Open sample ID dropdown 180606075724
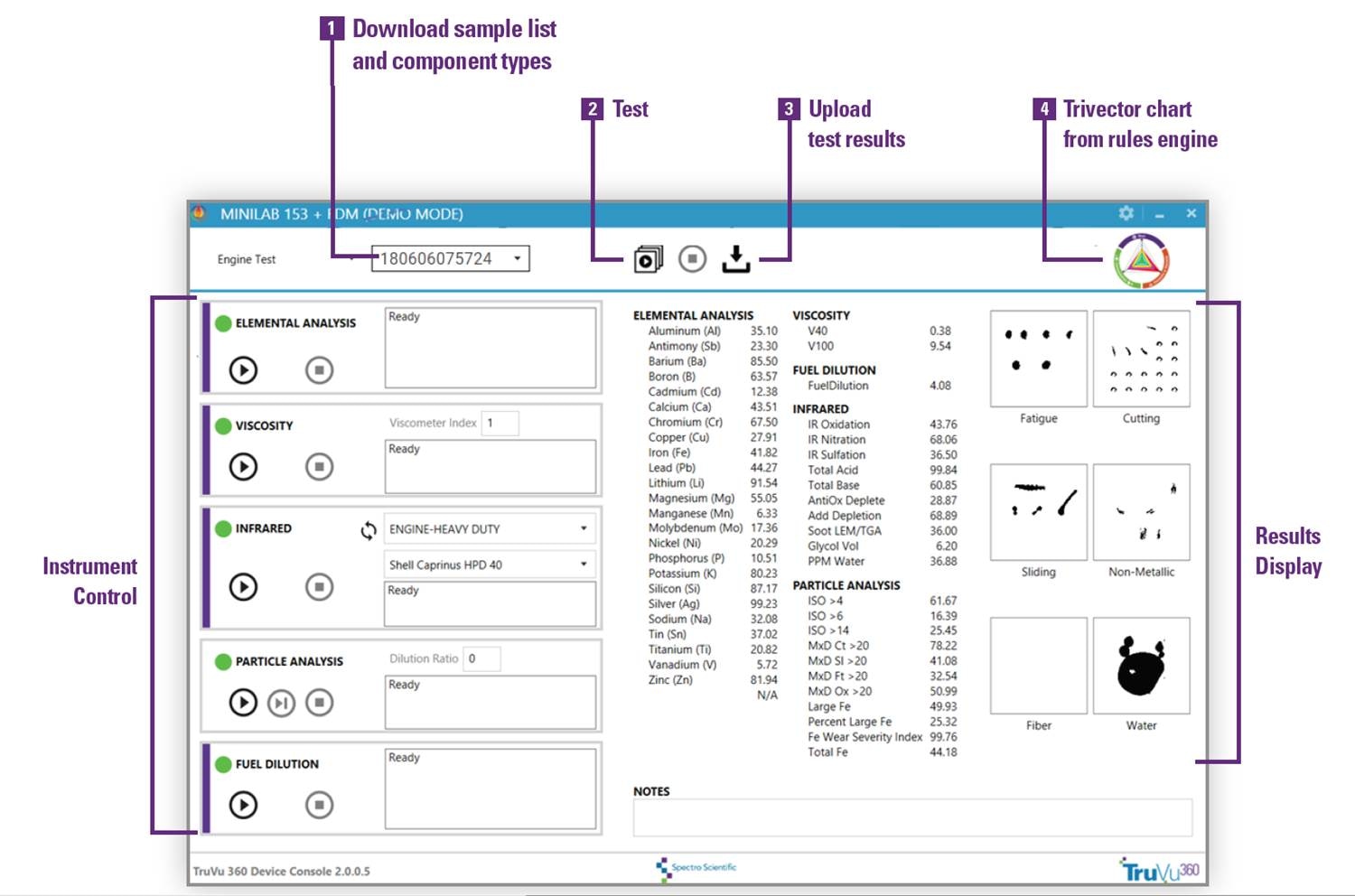Image resolution: width=1355 pixels, height=896 pixels. [x=451, y=258]
